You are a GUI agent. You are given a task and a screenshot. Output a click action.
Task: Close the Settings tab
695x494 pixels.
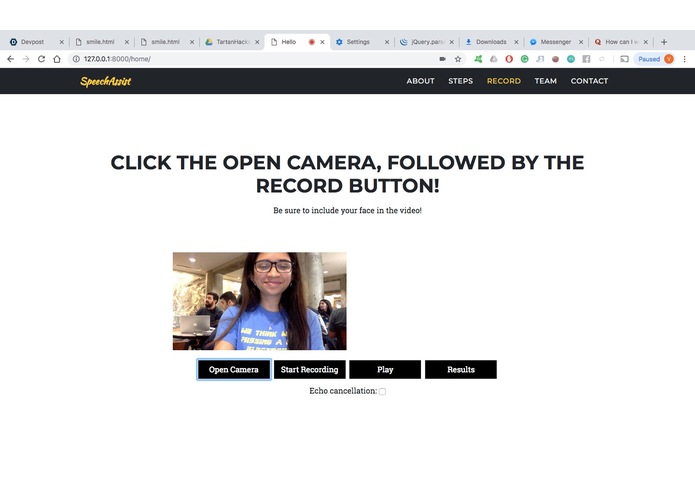tap(387, 42)
